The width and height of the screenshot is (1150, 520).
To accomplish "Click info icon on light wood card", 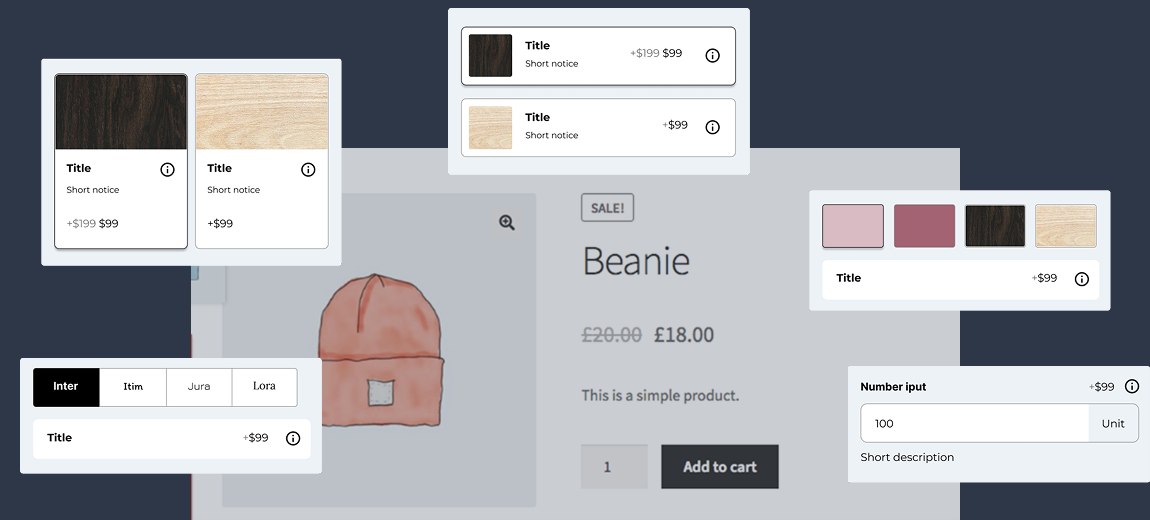I will pyautogui.click(x=308, y=170).
